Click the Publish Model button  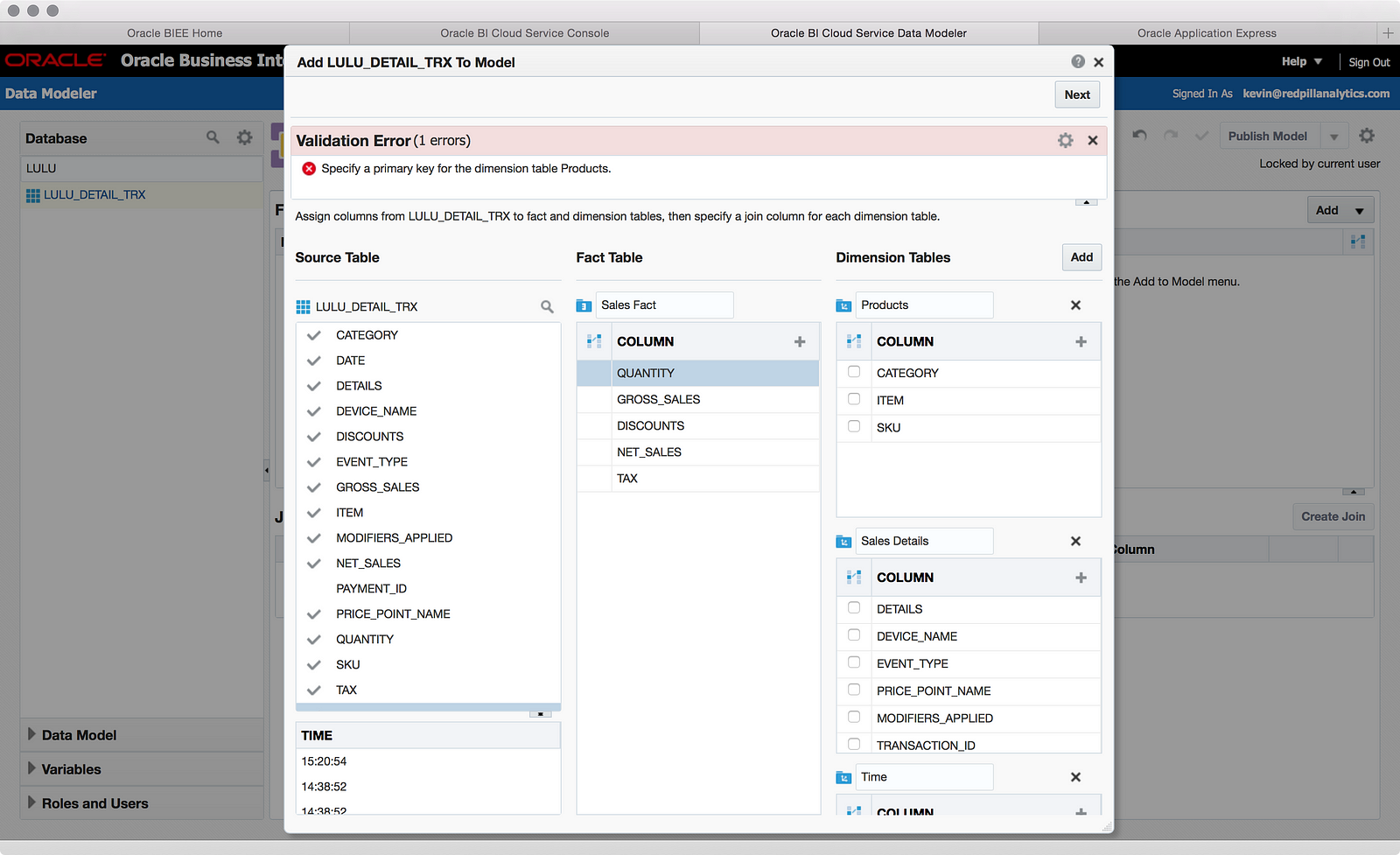[1268, 137]
